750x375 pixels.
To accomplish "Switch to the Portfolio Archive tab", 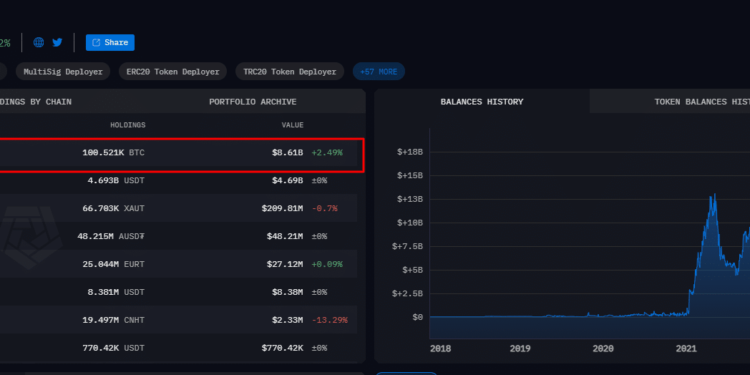I will pyautogui.click(x=253, y=101).
